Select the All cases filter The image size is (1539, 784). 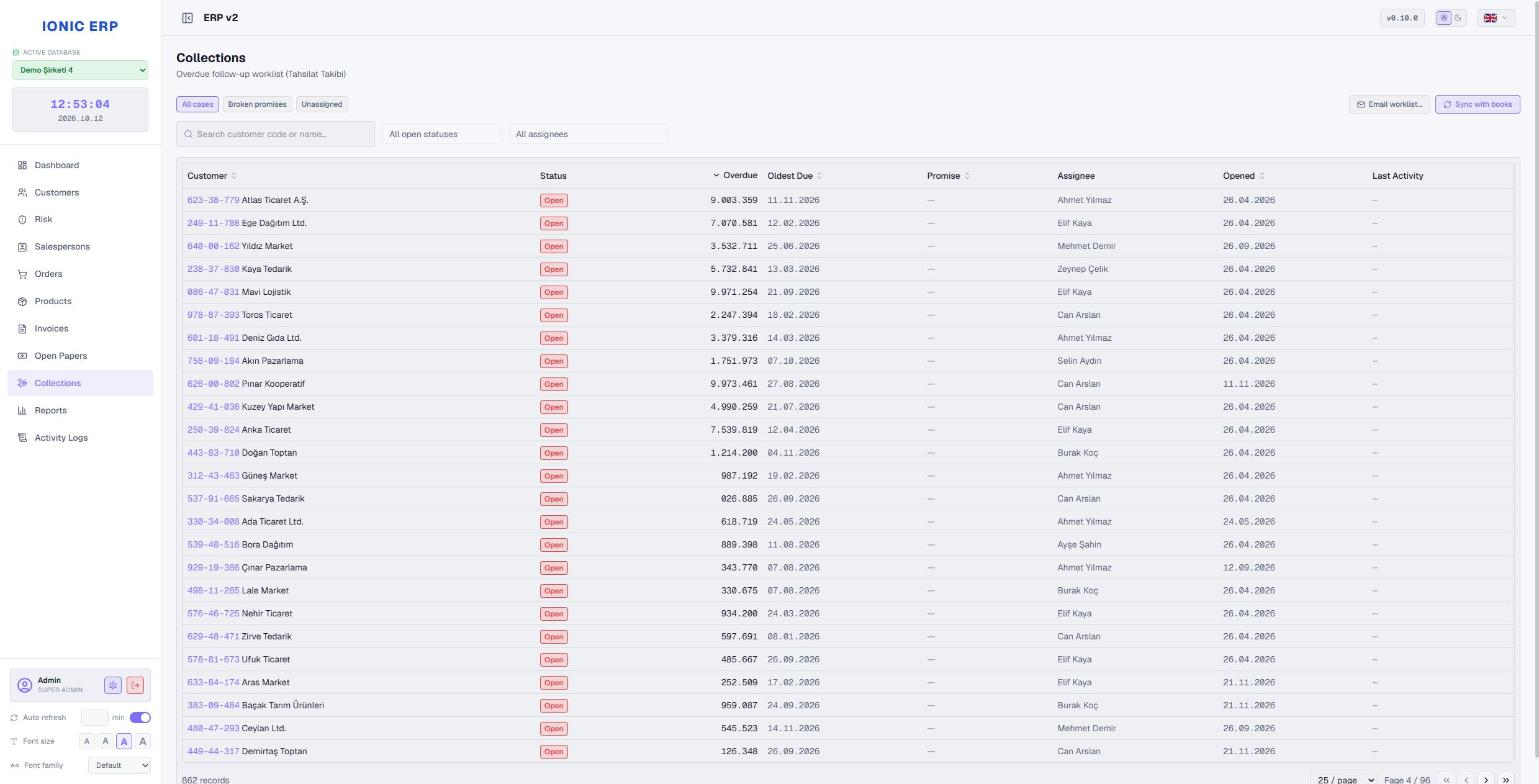197,104
